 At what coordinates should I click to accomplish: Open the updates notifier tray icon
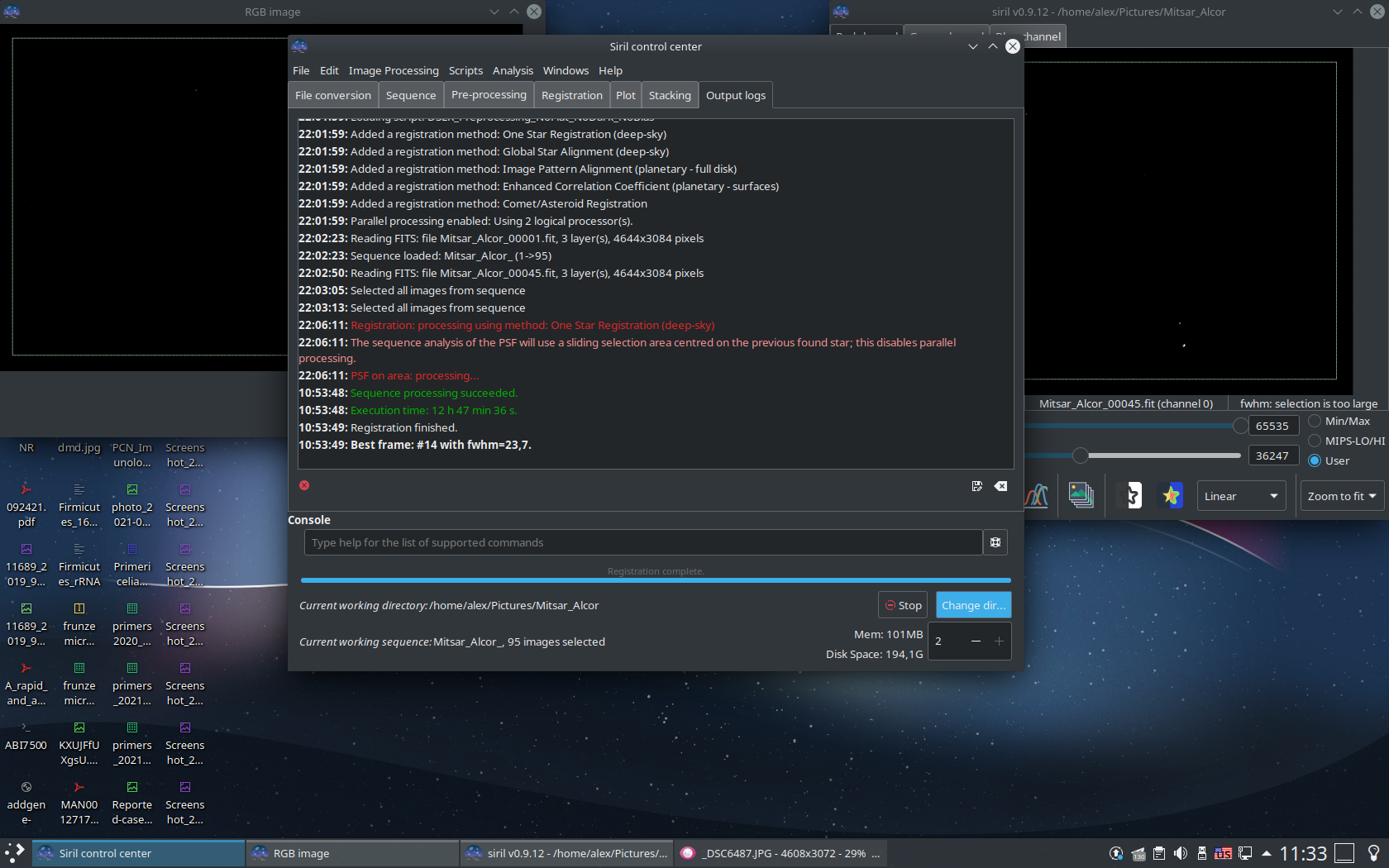pos(1116,853)
